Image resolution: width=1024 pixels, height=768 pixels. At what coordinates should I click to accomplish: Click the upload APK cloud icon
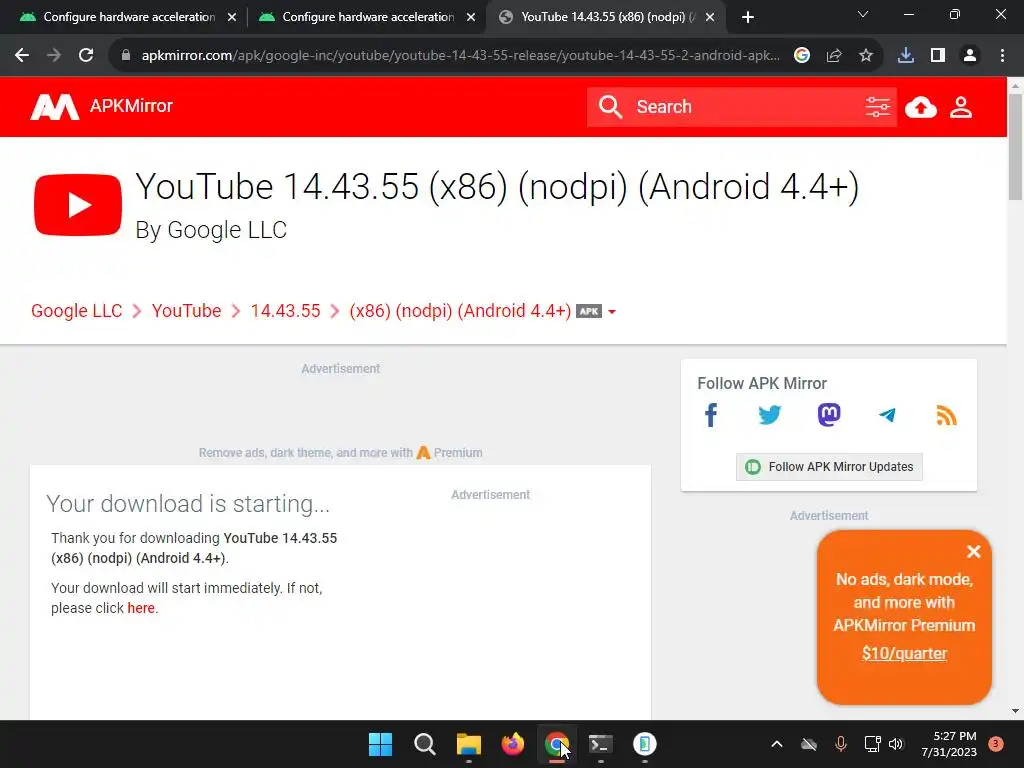tap(920, 106)
